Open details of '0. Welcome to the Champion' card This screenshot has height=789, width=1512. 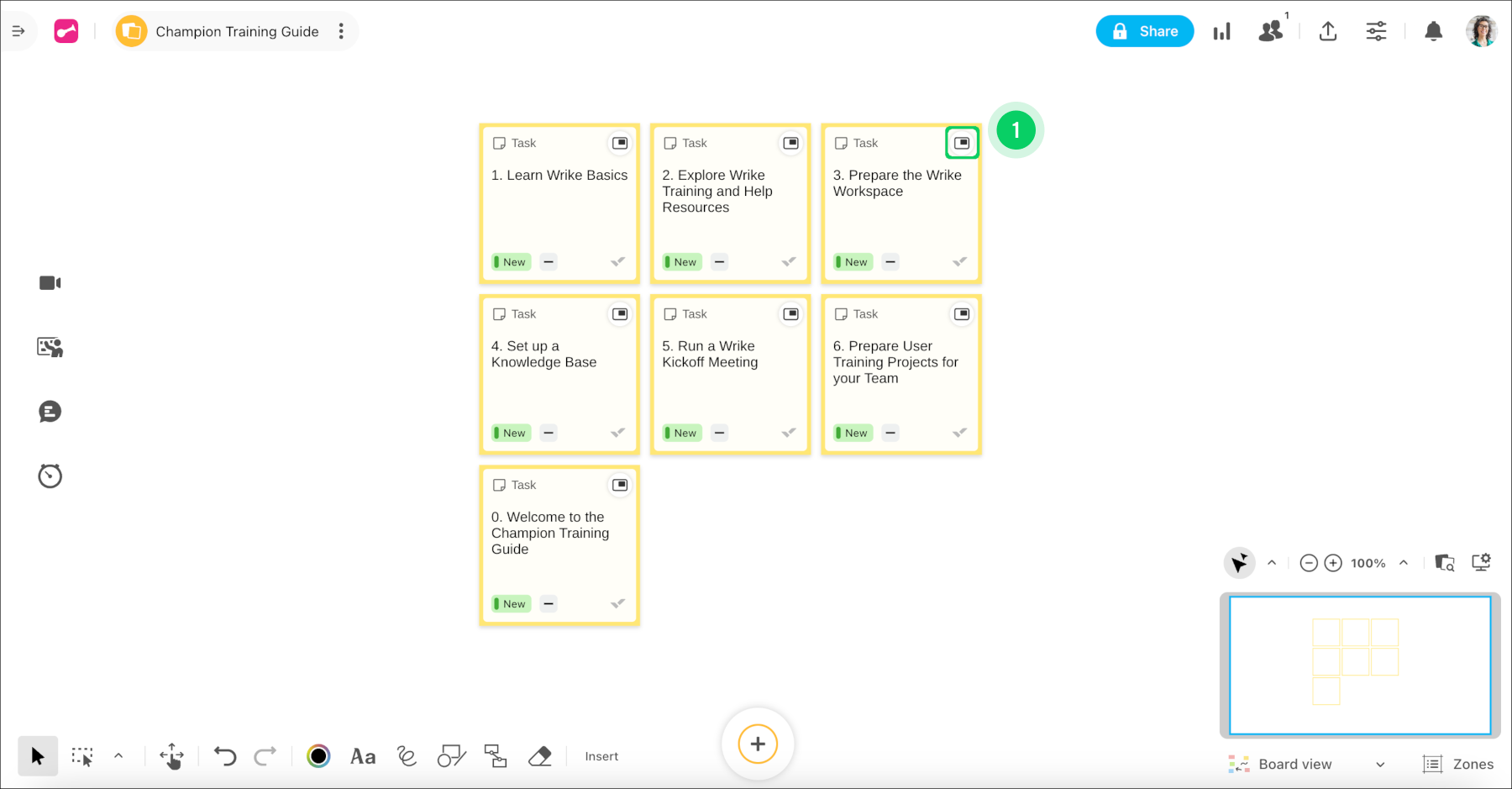620,485
